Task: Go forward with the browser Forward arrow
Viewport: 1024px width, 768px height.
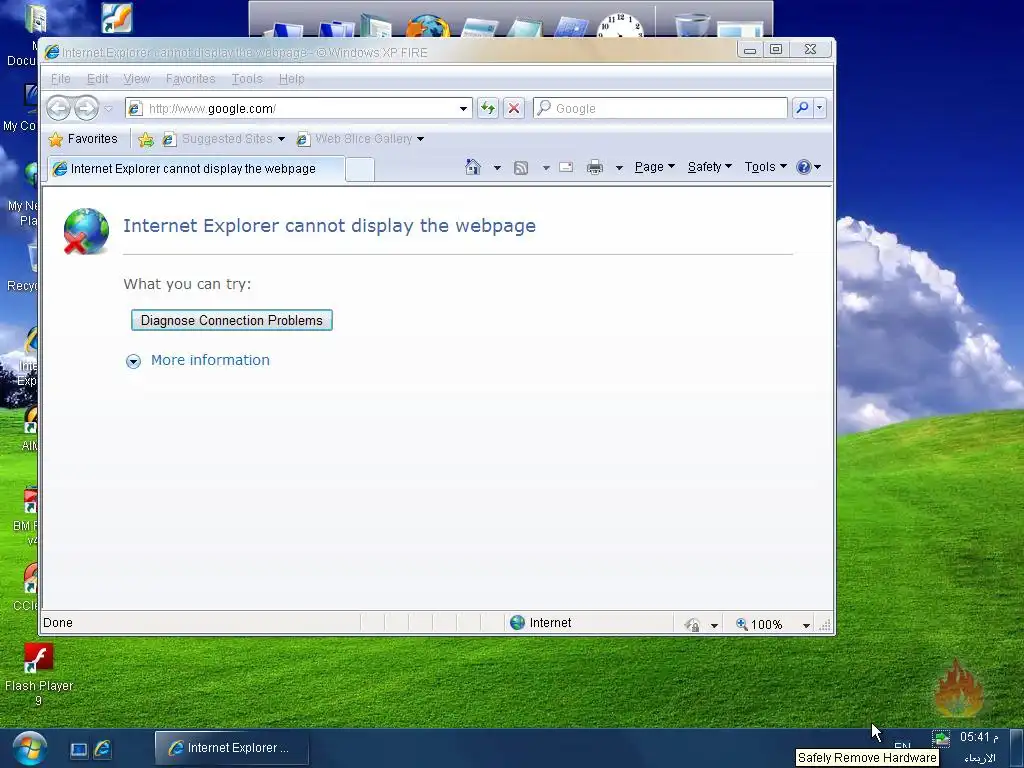Action: [x=86, y=108]
